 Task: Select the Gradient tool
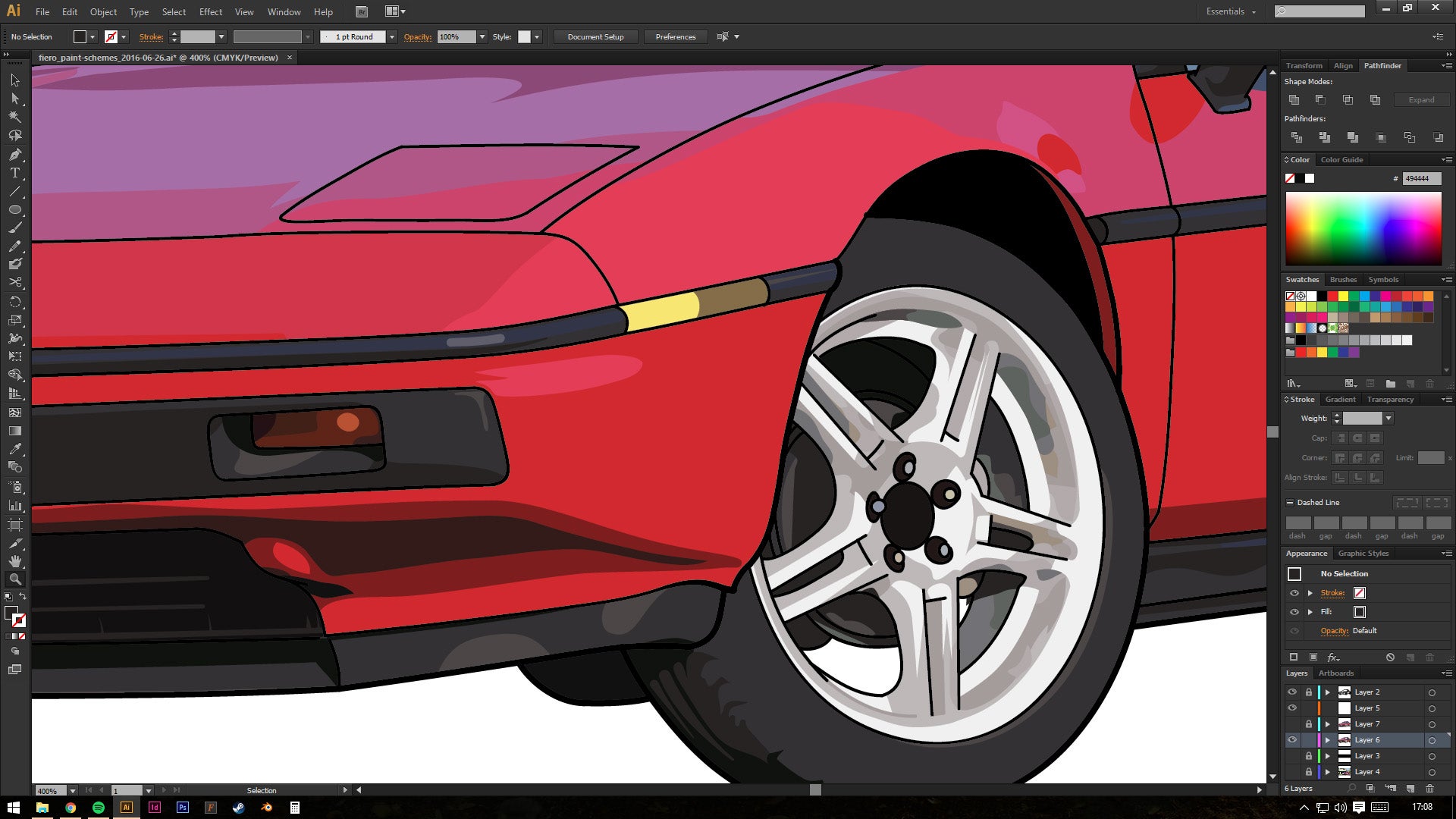pyautogui.click(x=15, y=431)
